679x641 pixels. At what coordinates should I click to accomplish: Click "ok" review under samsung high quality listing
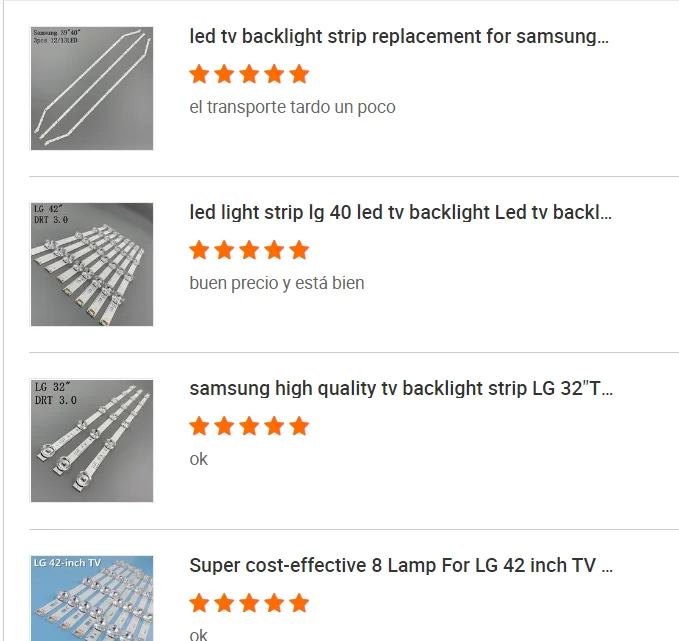click(x=199, y=460)
